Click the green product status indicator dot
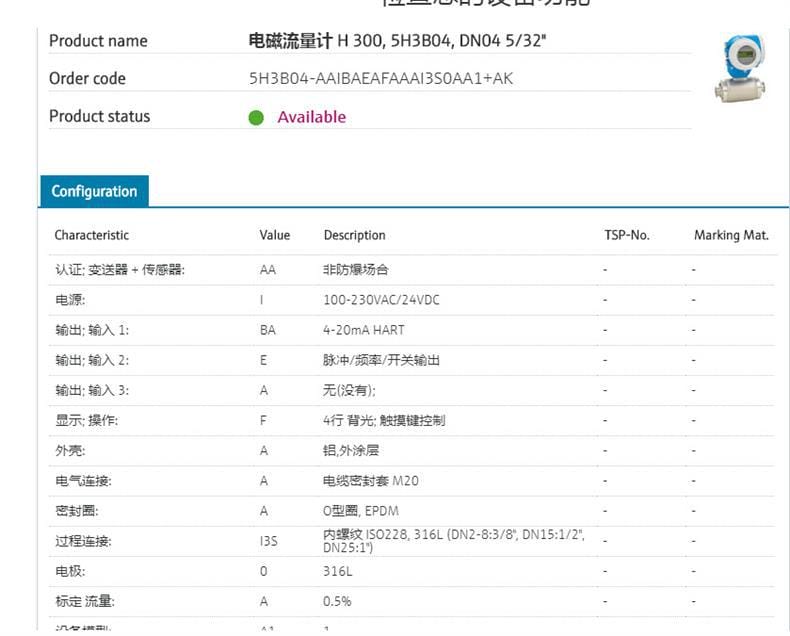The width and height of the screenshot is (790, 636). tap(256, 118)
